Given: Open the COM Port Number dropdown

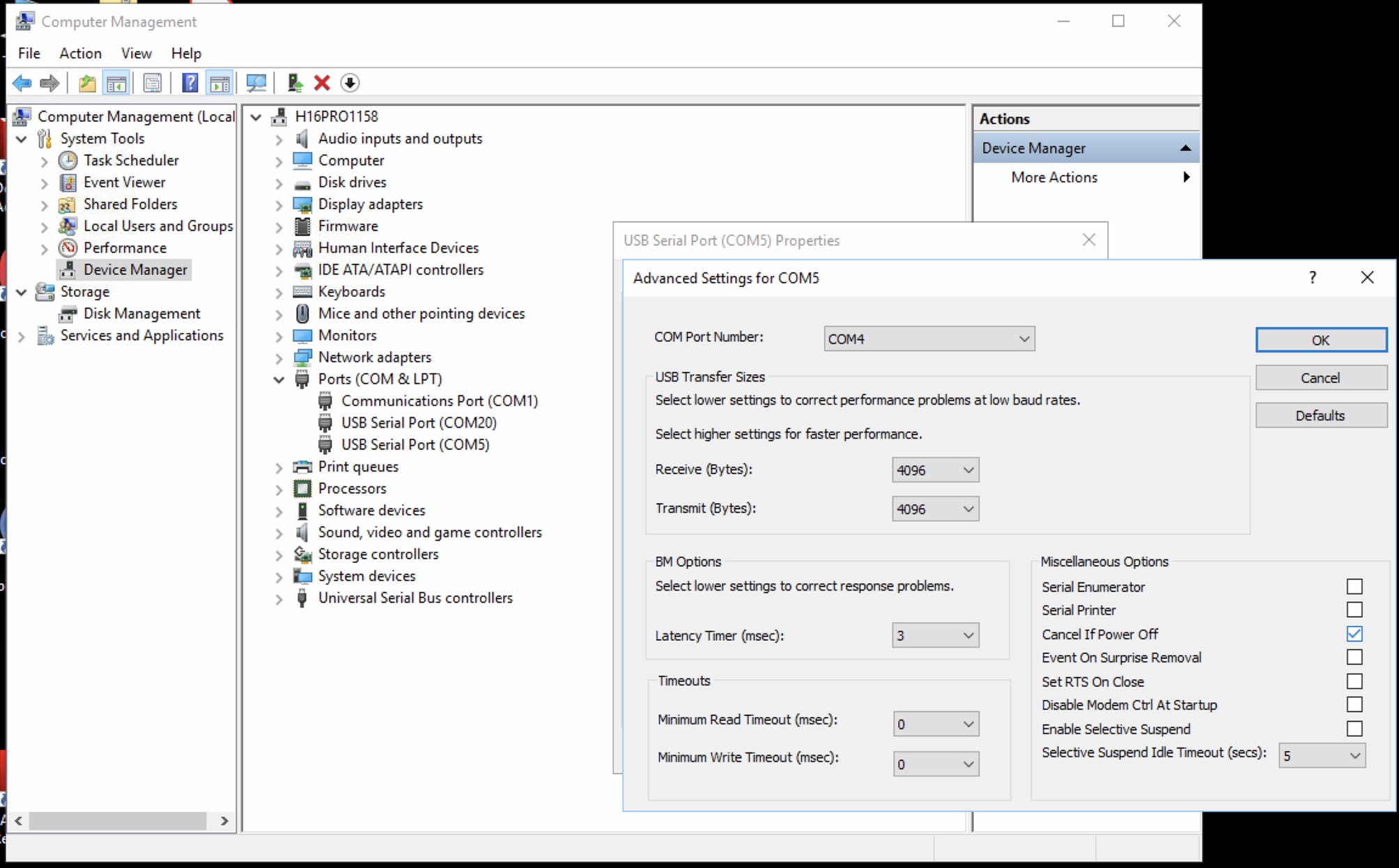Looking at the screenshot, I should (x=929, y=339).
